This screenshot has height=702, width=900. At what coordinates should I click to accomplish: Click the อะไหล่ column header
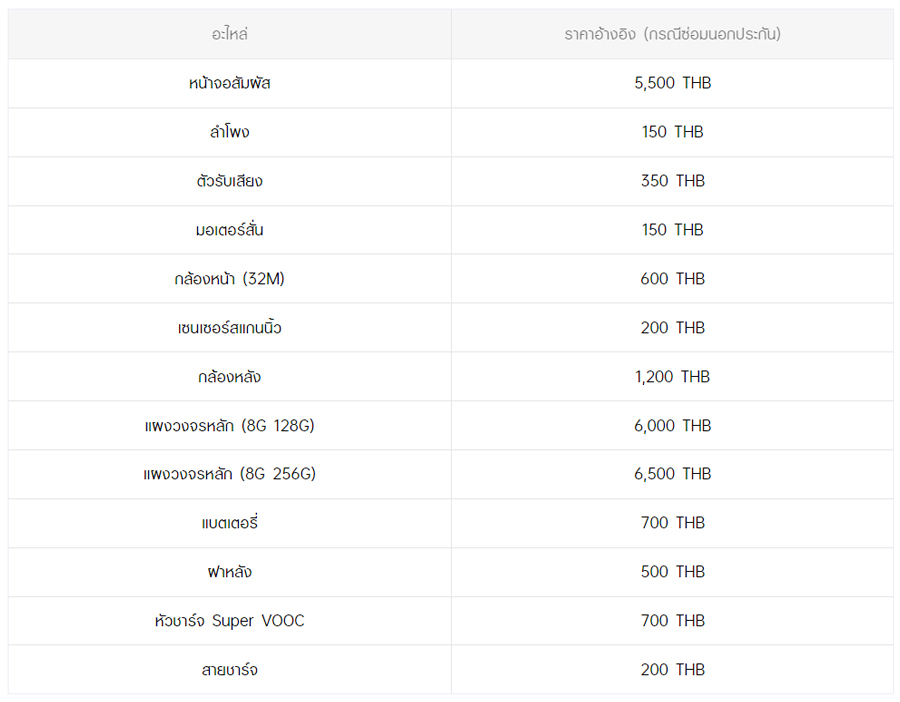229,34
